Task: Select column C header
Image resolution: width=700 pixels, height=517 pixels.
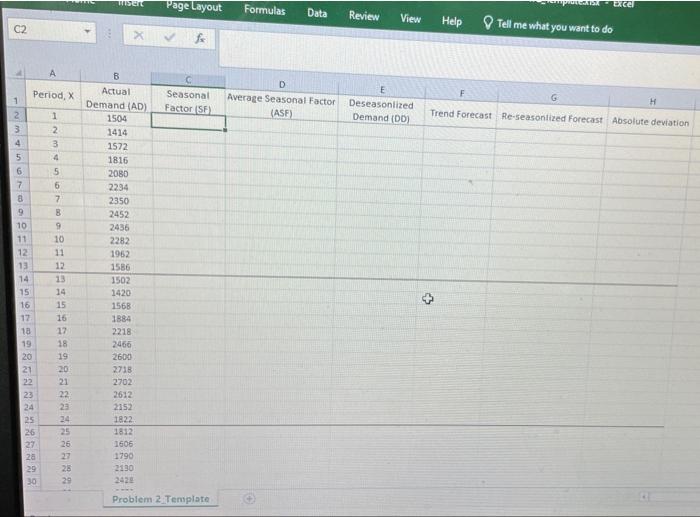Action: (x=188, y=79)
